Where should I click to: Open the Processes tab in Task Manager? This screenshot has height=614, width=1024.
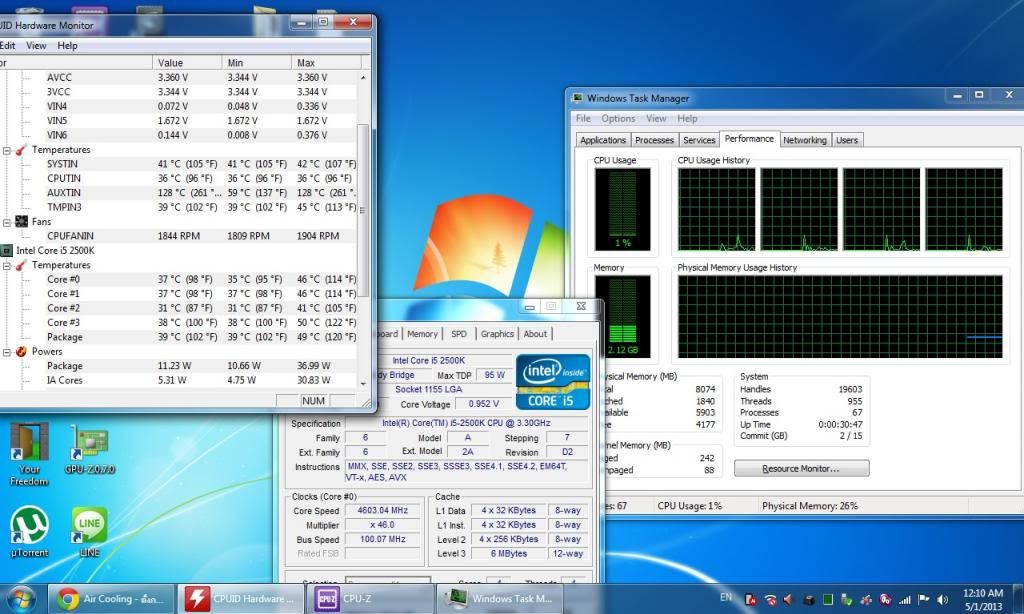point(654,140)
